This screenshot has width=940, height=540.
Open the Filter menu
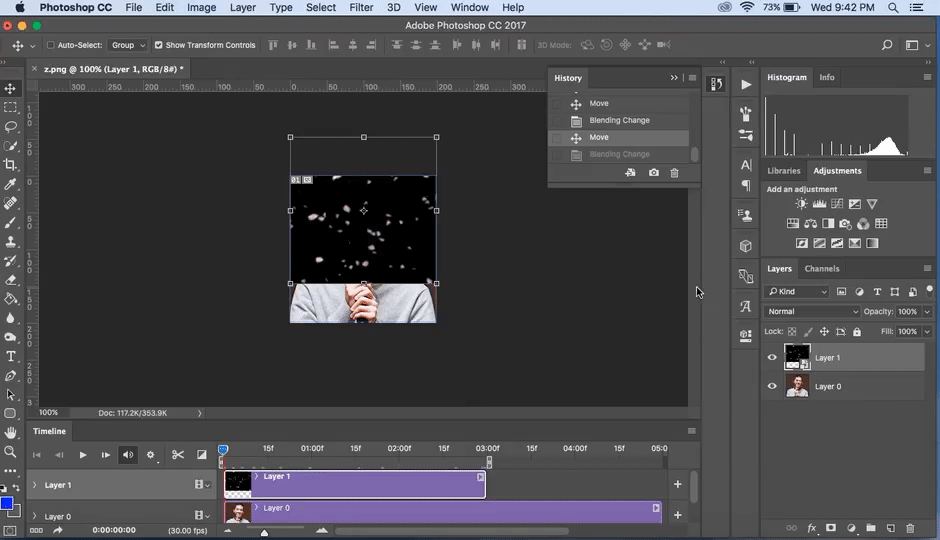(361, 7)
